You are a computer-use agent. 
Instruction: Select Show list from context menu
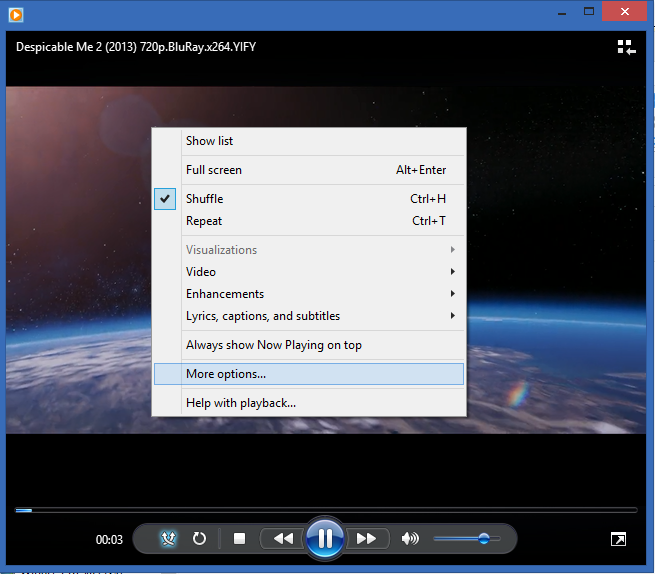click(x=309, y=141)
